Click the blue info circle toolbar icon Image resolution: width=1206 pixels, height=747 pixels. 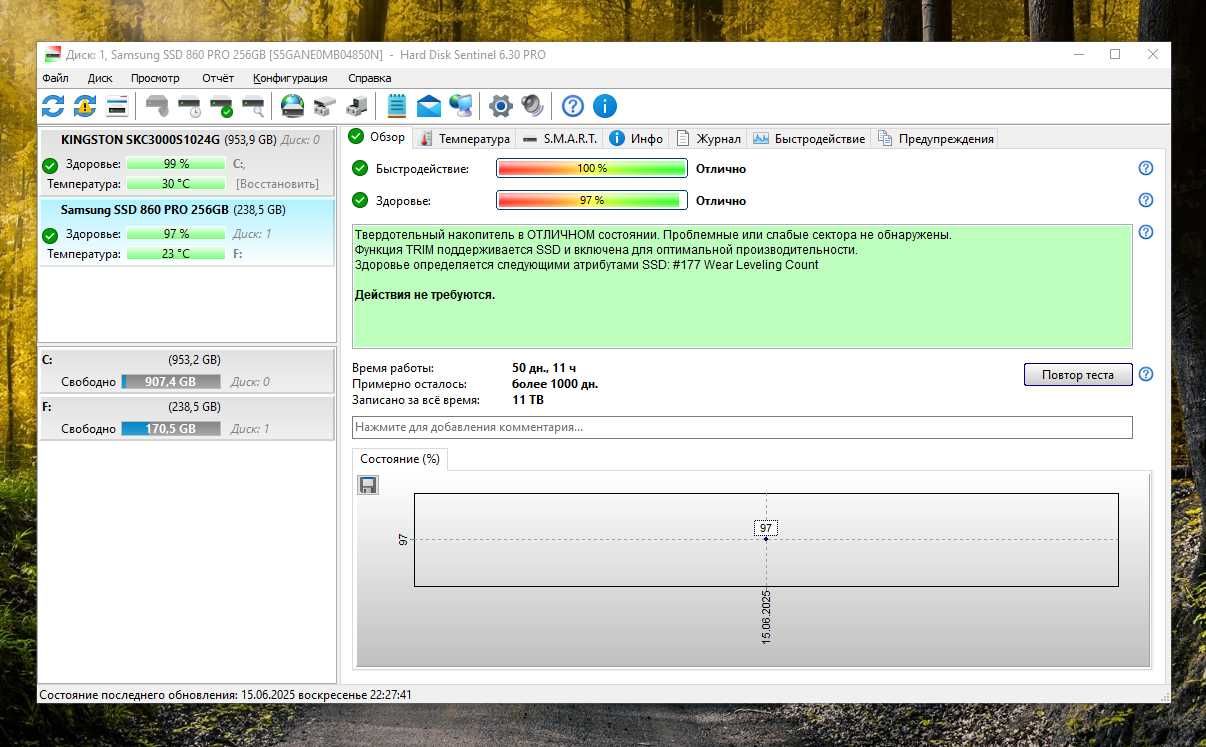605,105
